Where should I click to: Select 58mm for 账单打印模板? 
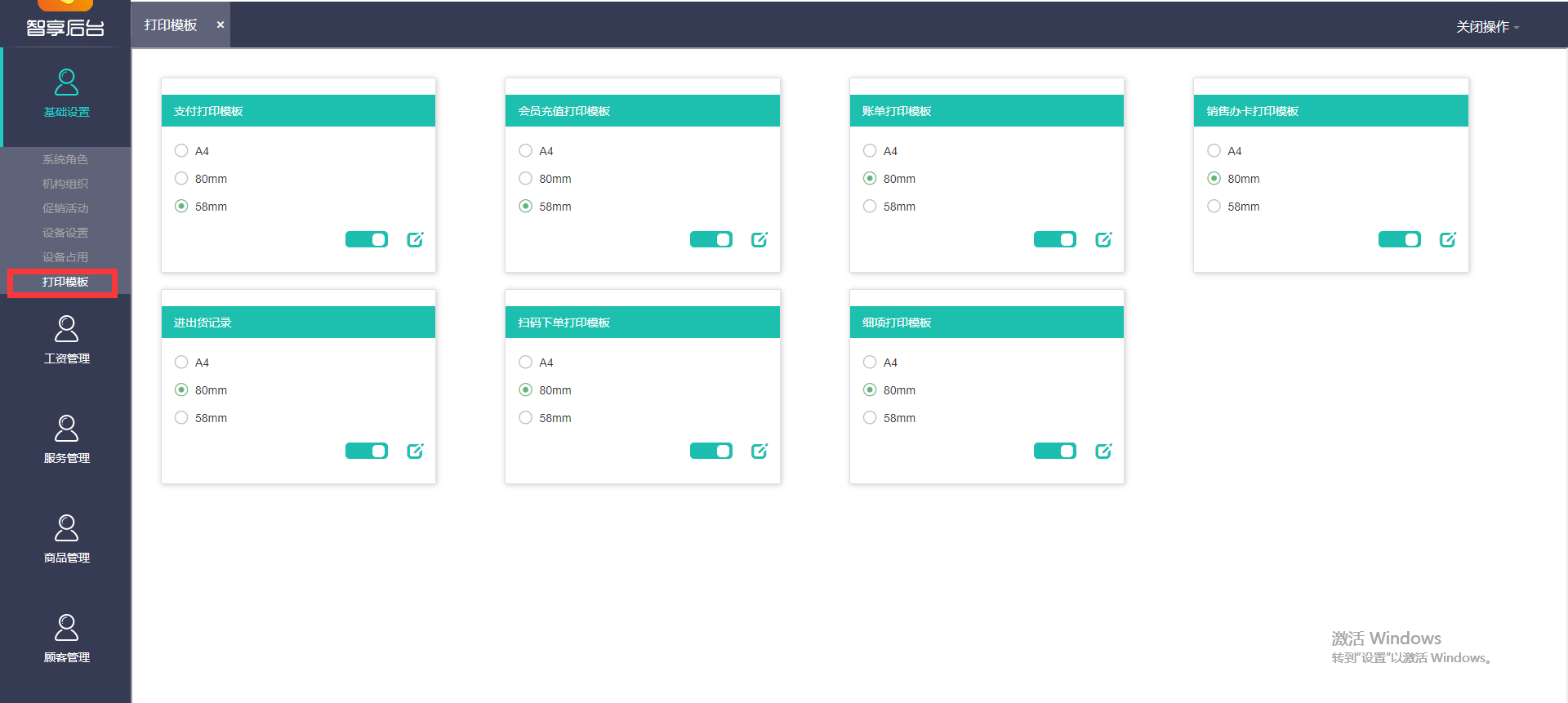click(x=870, y=207)
